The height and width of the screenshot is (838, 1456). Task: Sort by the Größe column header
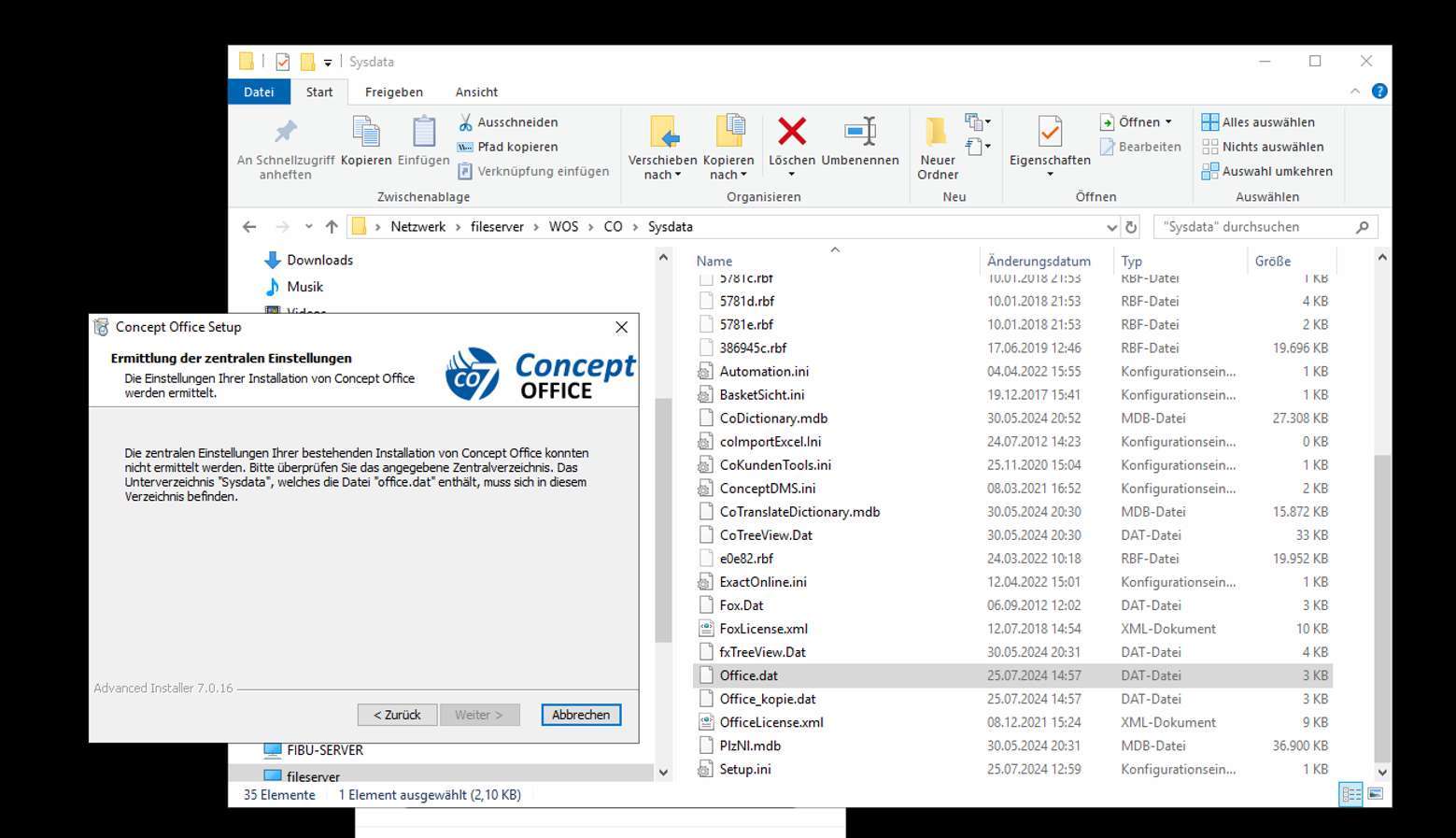point(1273,262)
